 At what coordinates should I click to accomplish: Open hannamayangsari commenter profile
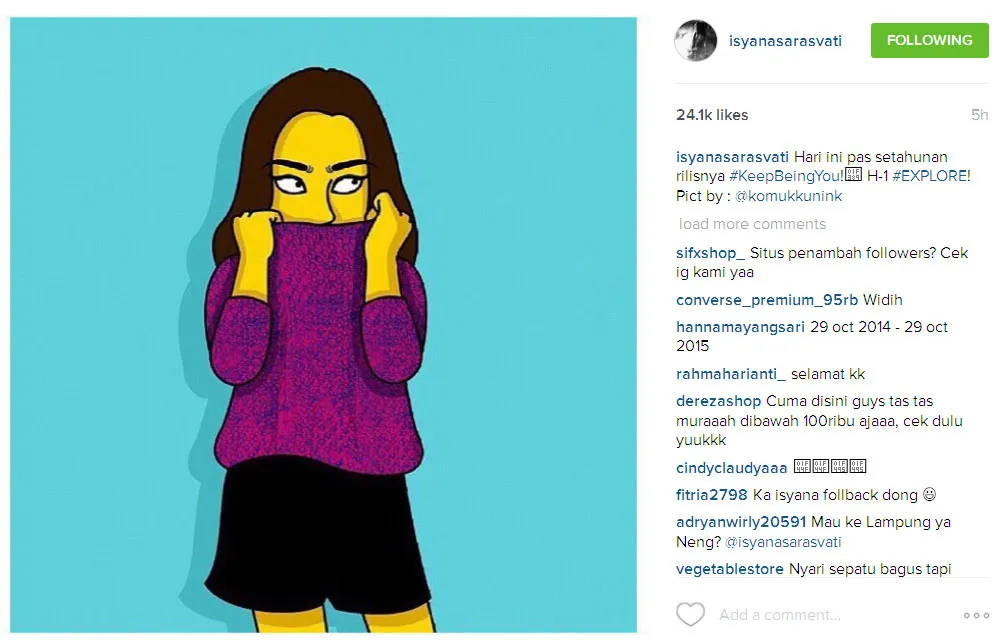[740, 328]
